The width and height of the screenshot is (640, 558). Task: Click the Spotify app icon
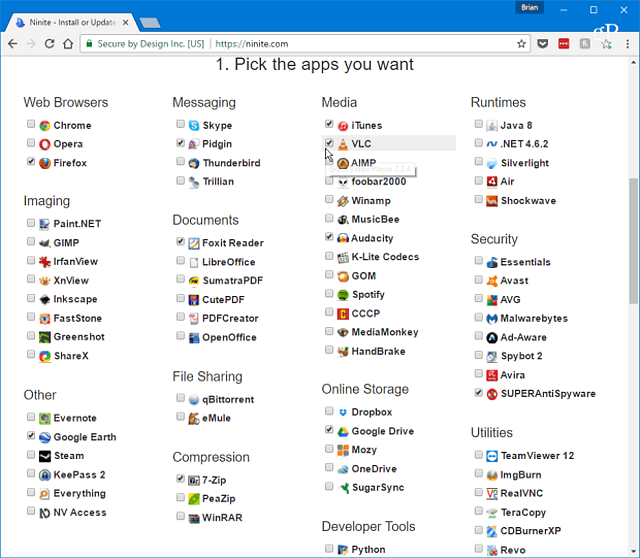[x=343, y=294]
